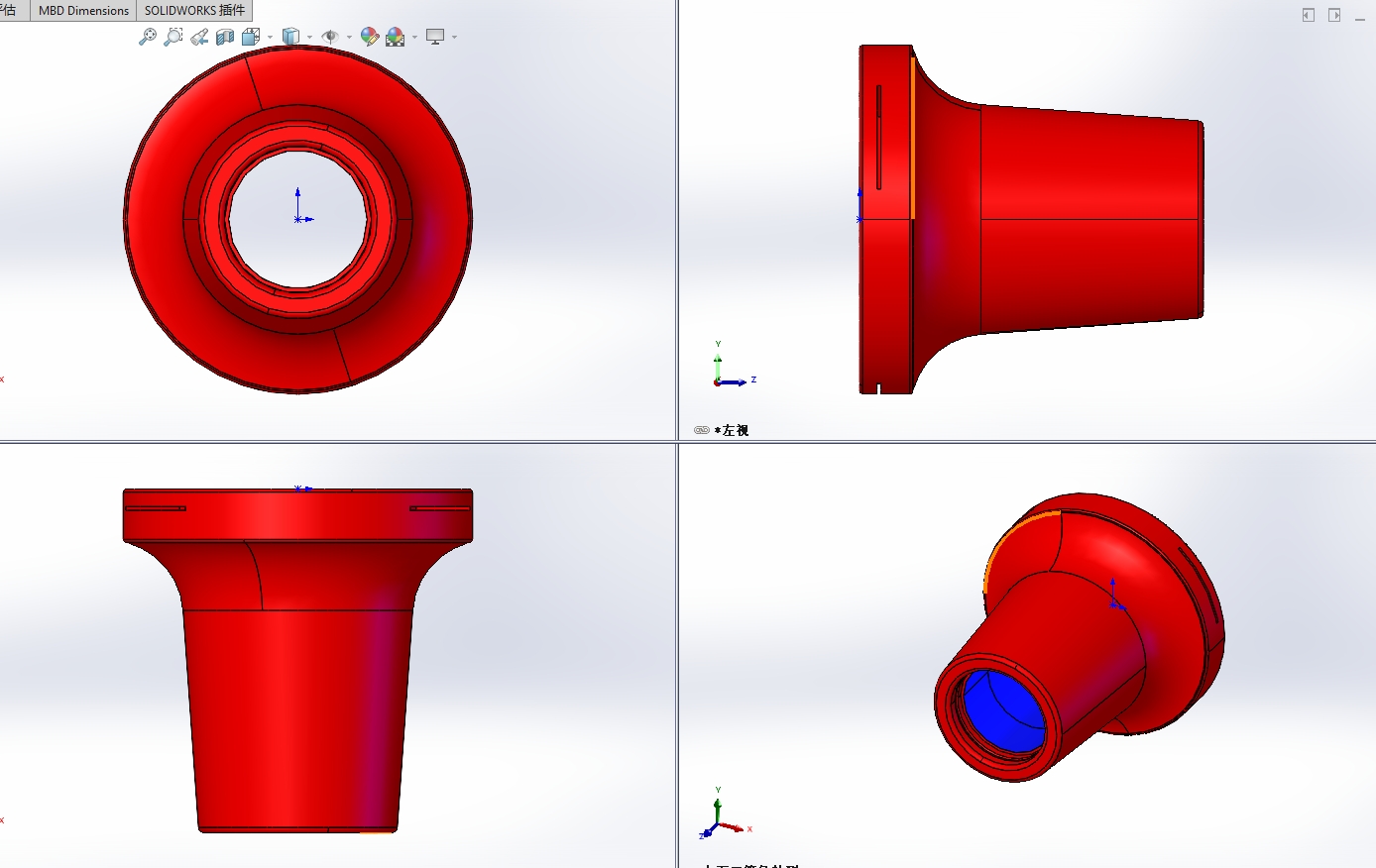Open the SOLIDWORKS 插件 tab

[x=194, y=11]
